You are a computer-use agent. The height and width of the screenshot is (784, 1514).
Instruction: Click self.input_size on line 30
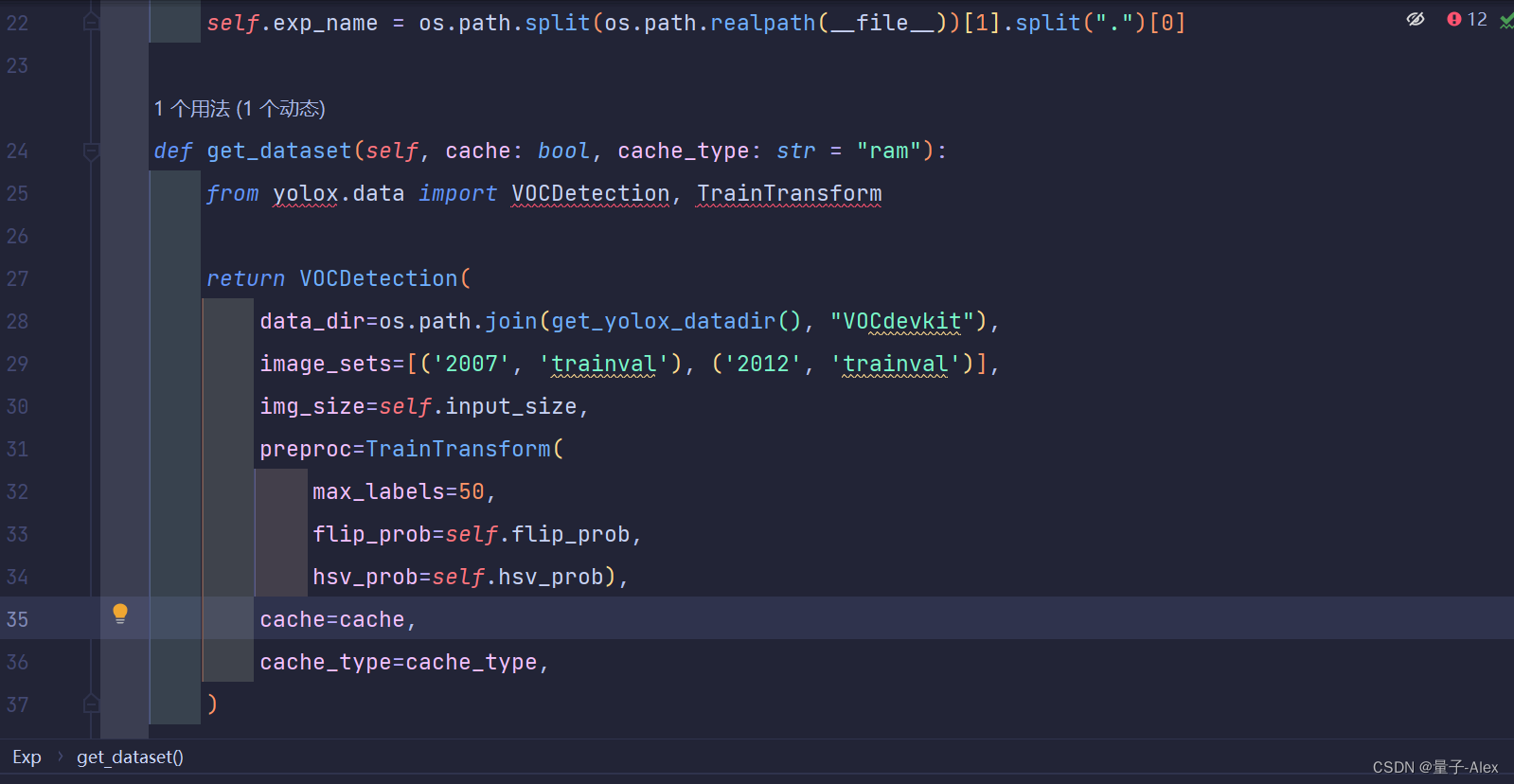(478, 406)
